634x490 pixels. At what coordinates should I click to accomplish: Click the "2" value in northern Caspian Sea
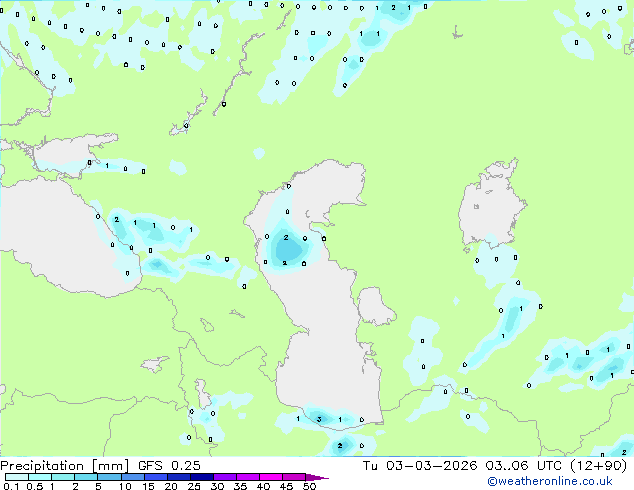(x=286, y=238)
